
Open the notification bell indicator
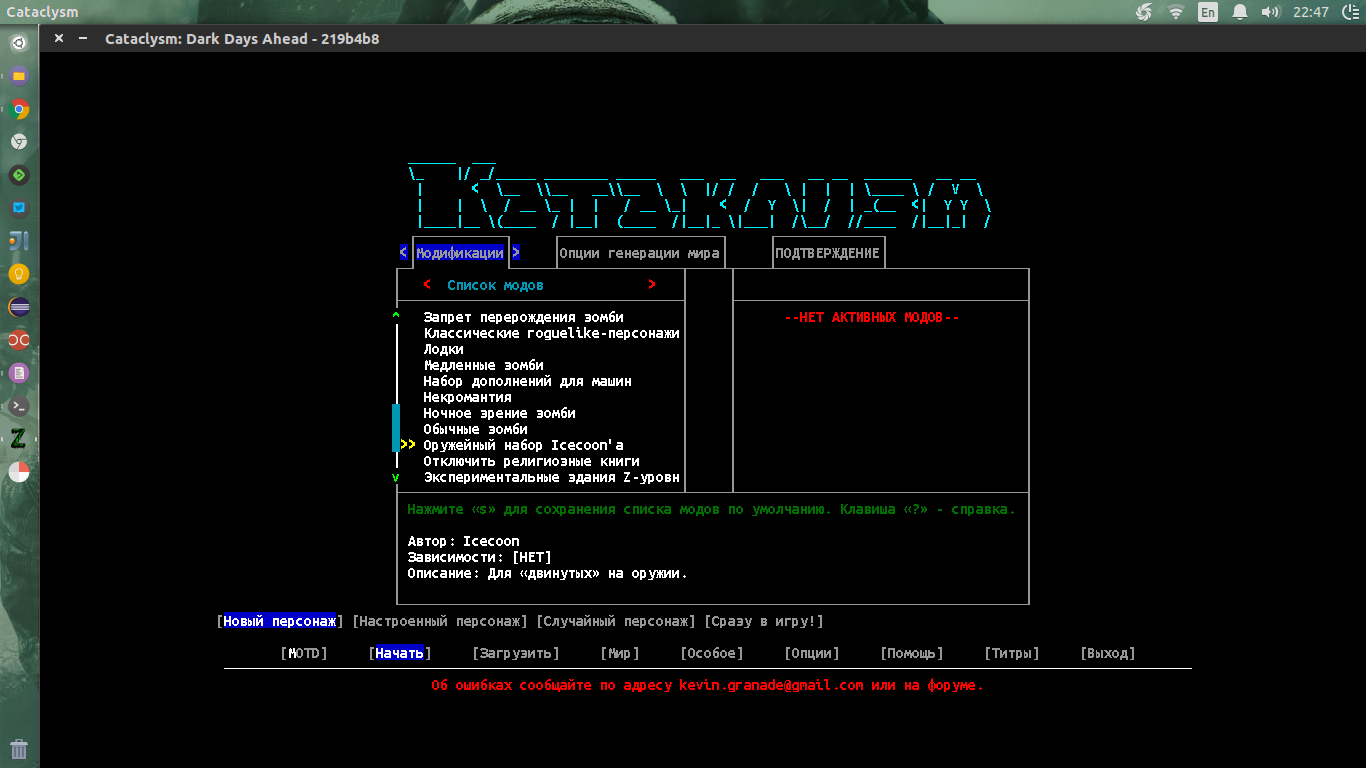pyautogui.click(x=1240, y=12)
